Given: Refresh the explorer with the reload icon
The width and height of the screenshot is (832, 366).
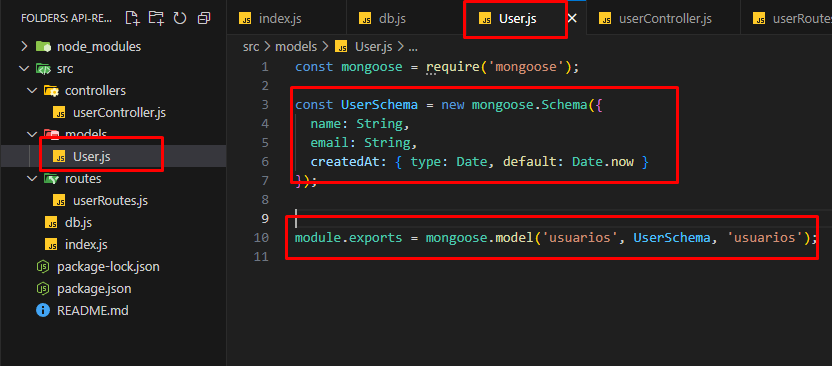Looking at the screenshot, I should tap(180, 19).
